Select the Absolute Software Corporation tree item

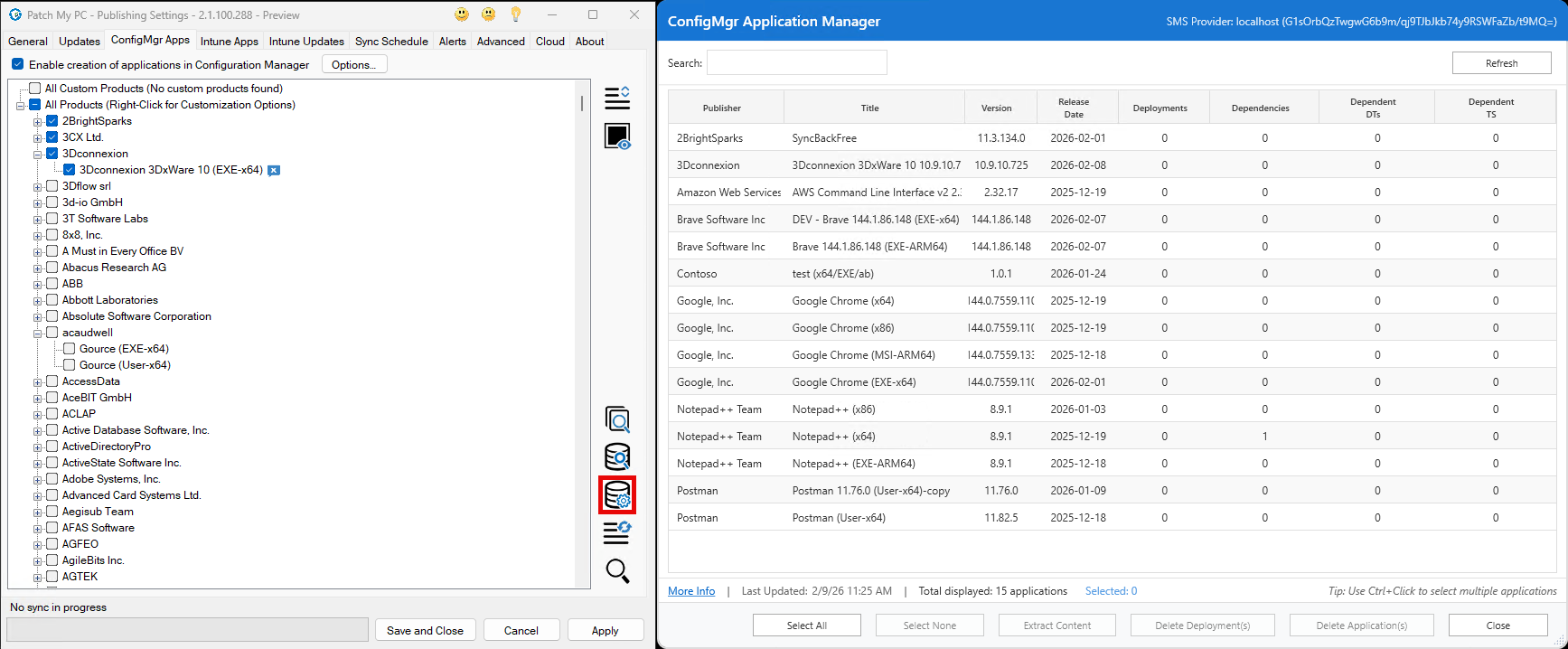(136, 316)
